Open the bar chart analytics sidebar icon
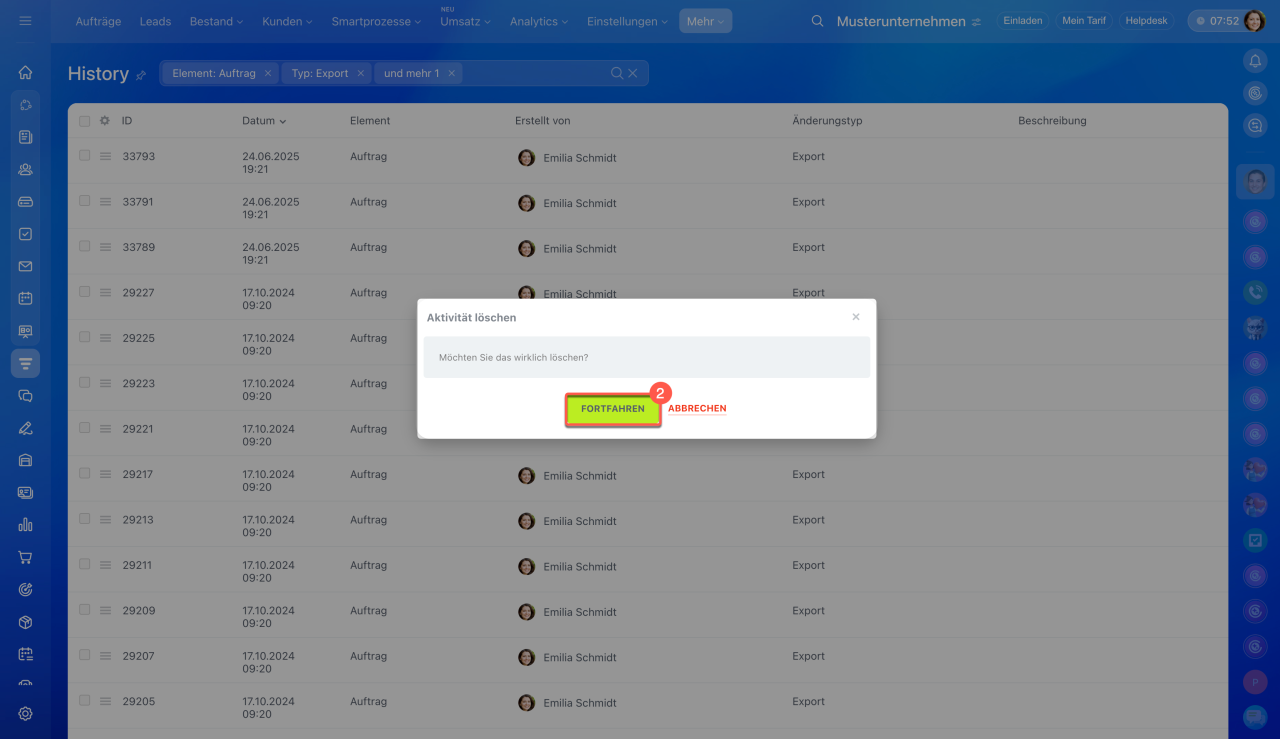Image resolution: width=1280 pixels, height=739 pixels. point(25,525)
